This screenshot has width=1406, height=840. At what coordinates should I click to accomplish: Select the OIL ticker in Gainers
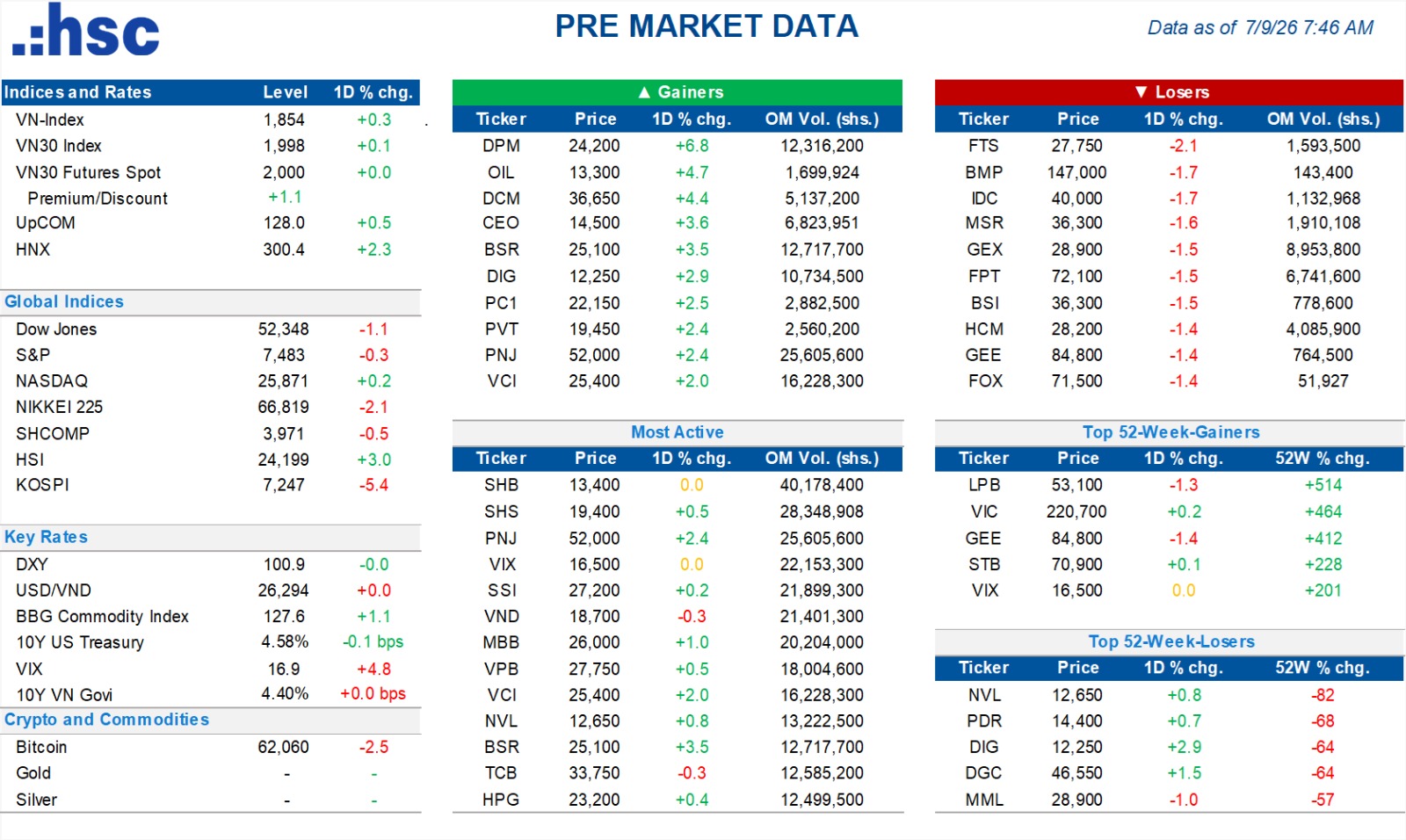[x=501, y=172]
